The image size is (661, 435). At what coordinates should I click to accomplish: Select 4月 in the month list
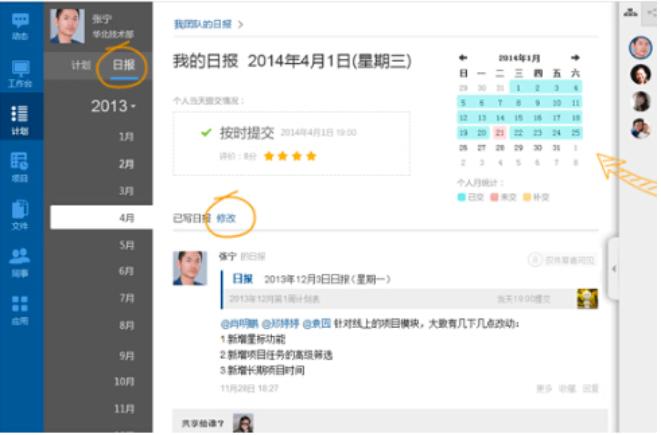point(102,218)
